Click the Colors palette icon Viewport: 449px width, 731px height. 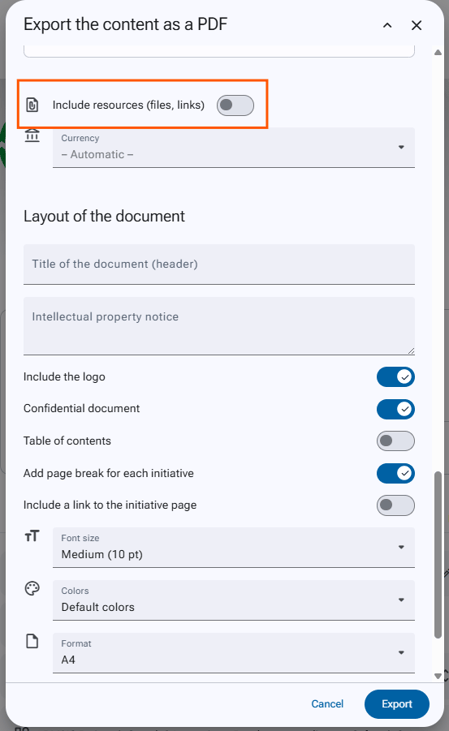tap(32, 589)
